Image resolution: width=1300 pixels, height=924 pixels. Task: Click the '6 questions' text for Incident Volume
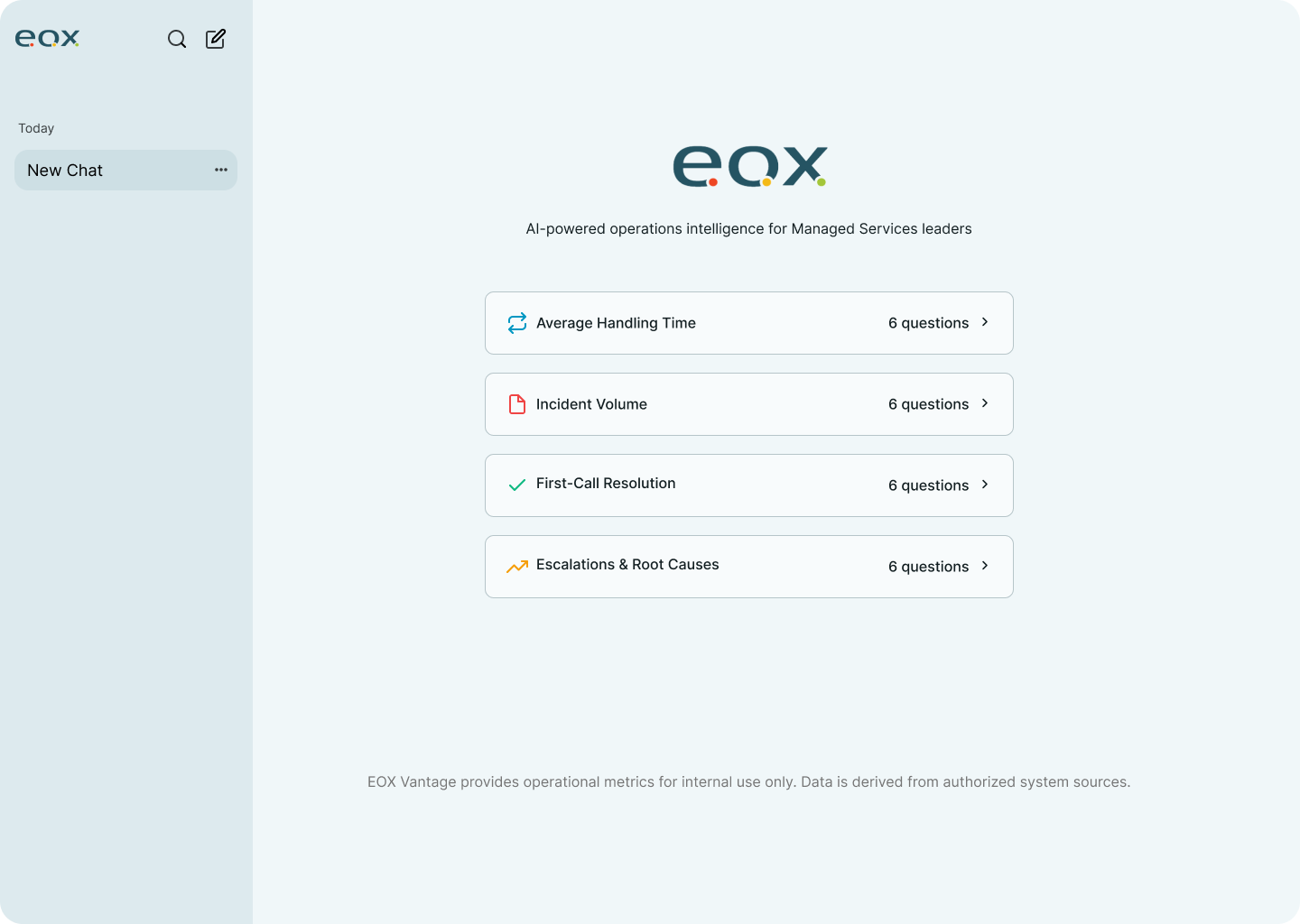point(928,404)
